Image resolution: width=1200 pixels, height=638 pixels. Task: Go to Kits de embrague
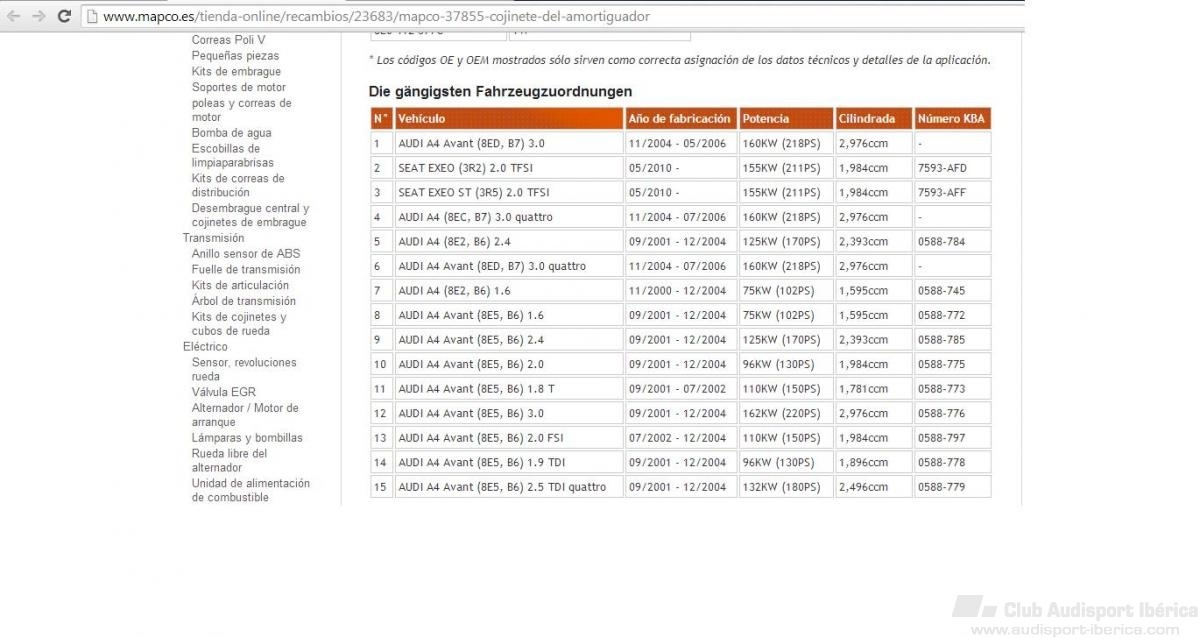pyautogui.click(x=236, y=72)
